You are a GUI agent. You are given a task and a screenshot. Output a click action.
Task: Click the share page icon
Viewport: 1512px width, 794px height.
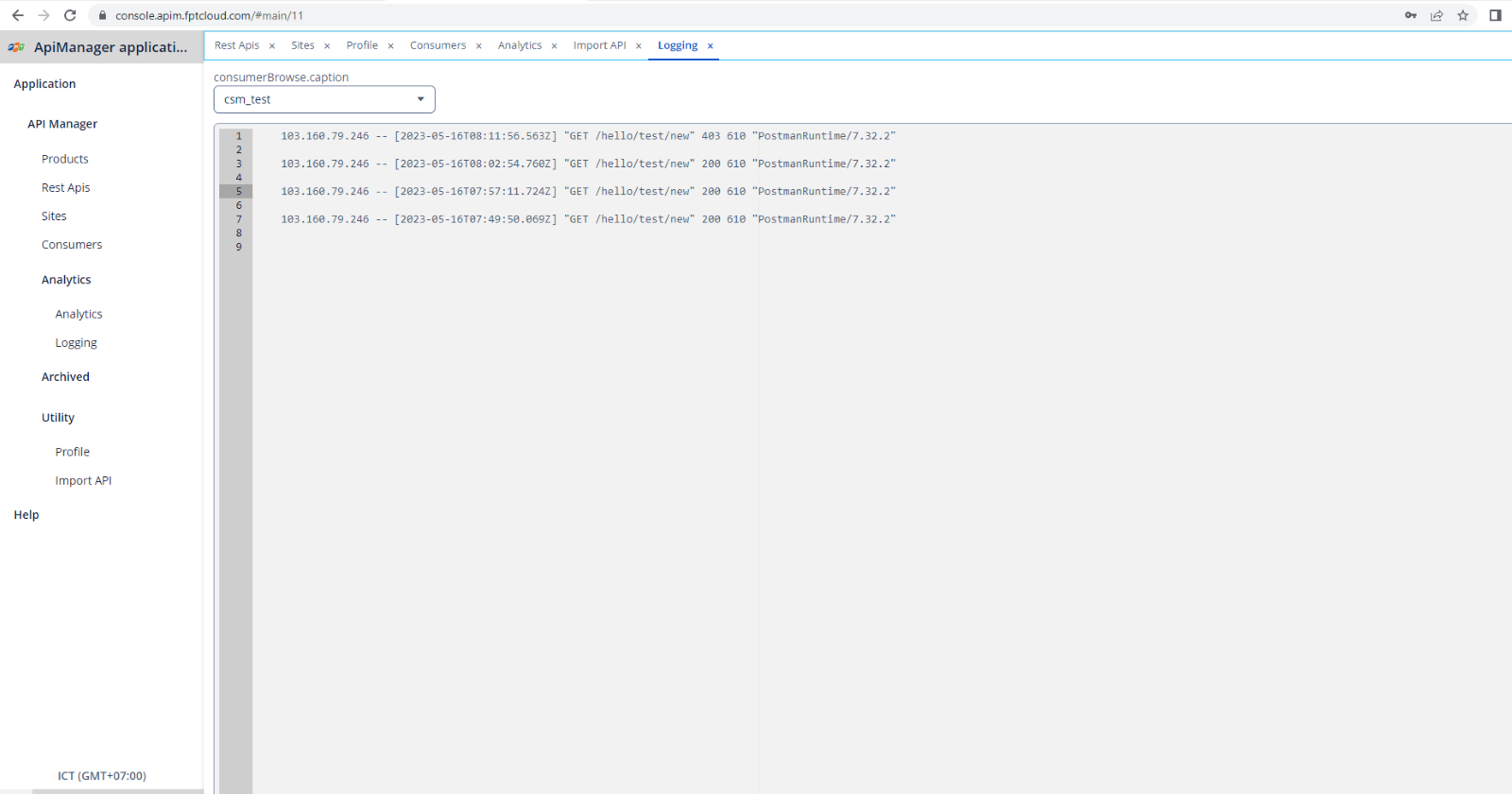(x=1436, y=15)
